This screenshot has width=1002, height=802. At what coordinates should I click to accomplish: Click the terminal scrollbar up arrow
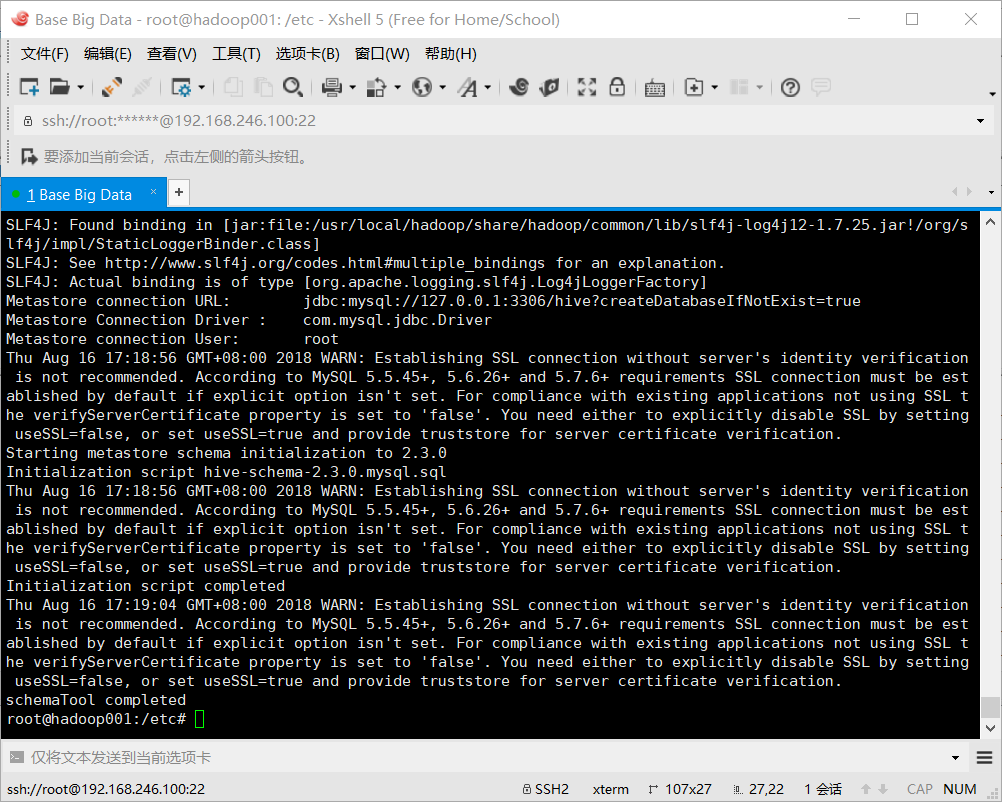(x=990, y=222)
